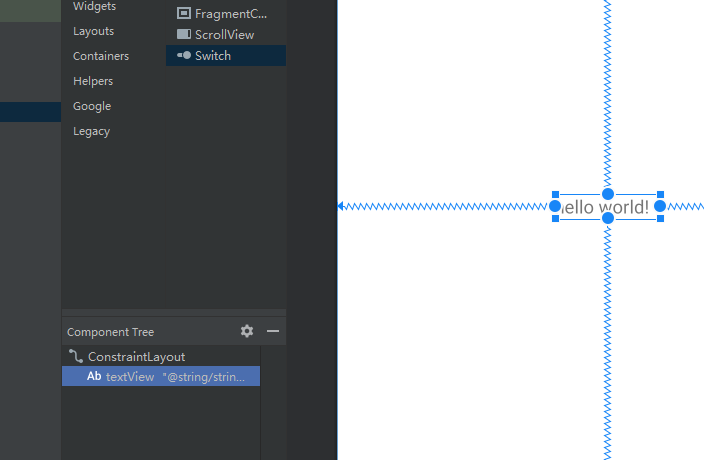Image resolution: width=704 pixels, height=460 pixels.
Task: Click the ScrollView icon
Action: [184, 34]
